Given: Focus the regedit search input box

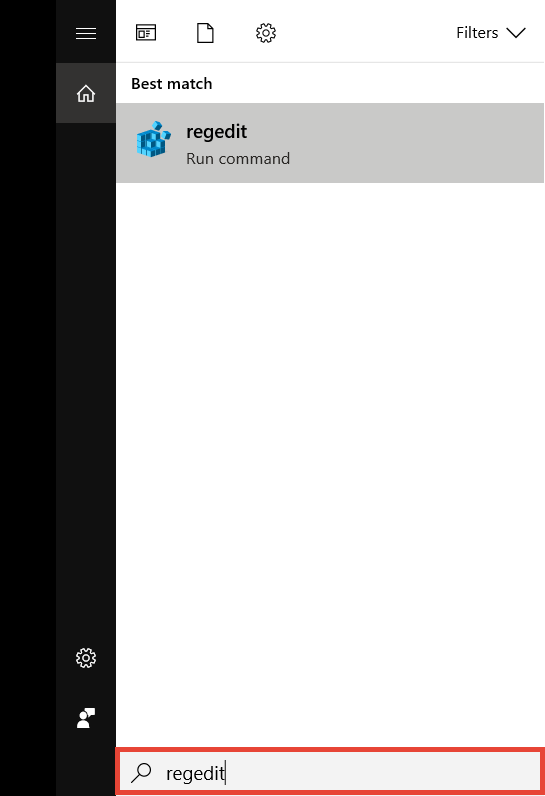Looking at the screenshot, I should pos(330,772).
